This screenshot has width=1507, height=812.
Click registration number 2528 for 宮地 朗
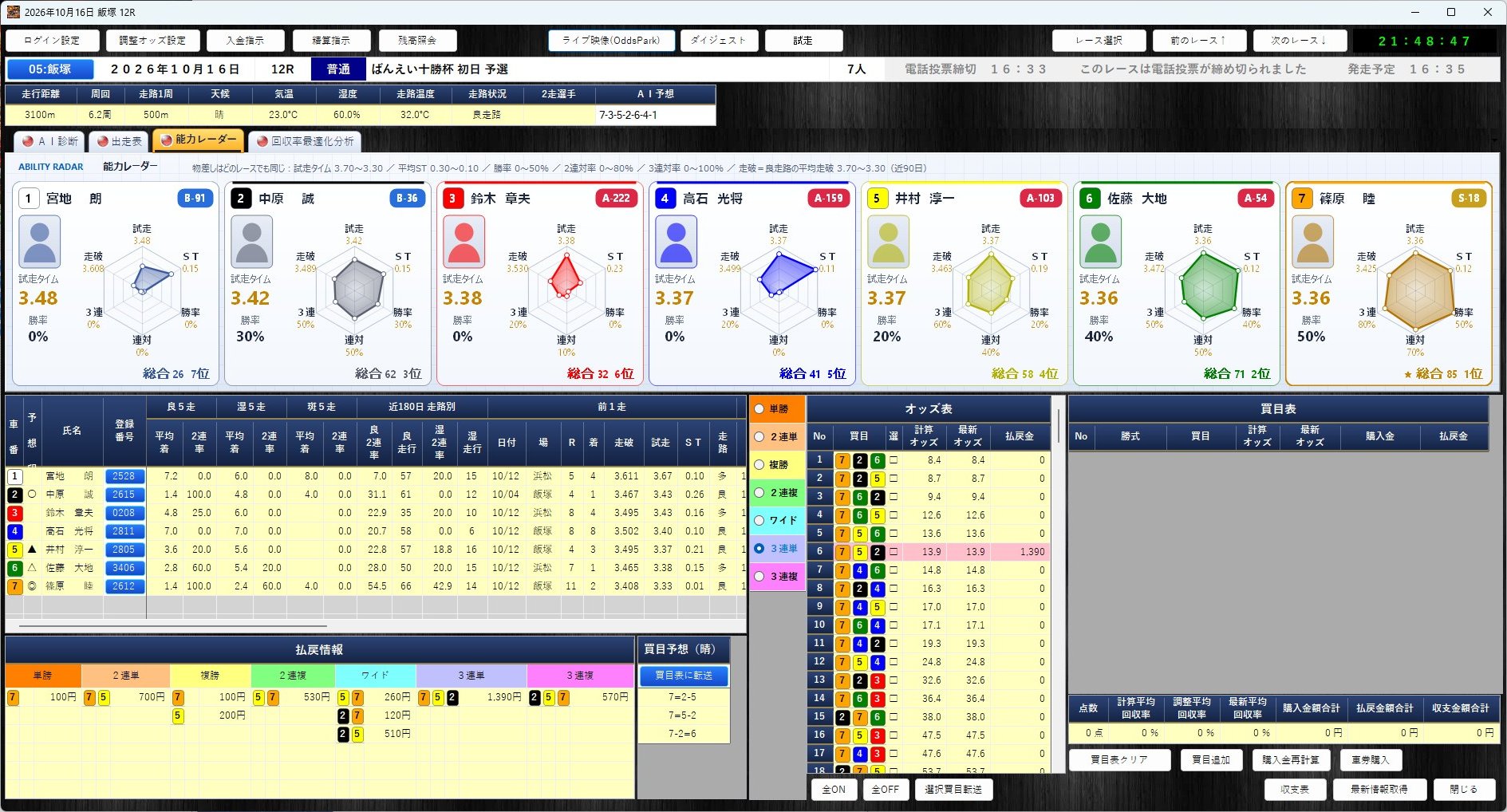click(x=124, y=476)
